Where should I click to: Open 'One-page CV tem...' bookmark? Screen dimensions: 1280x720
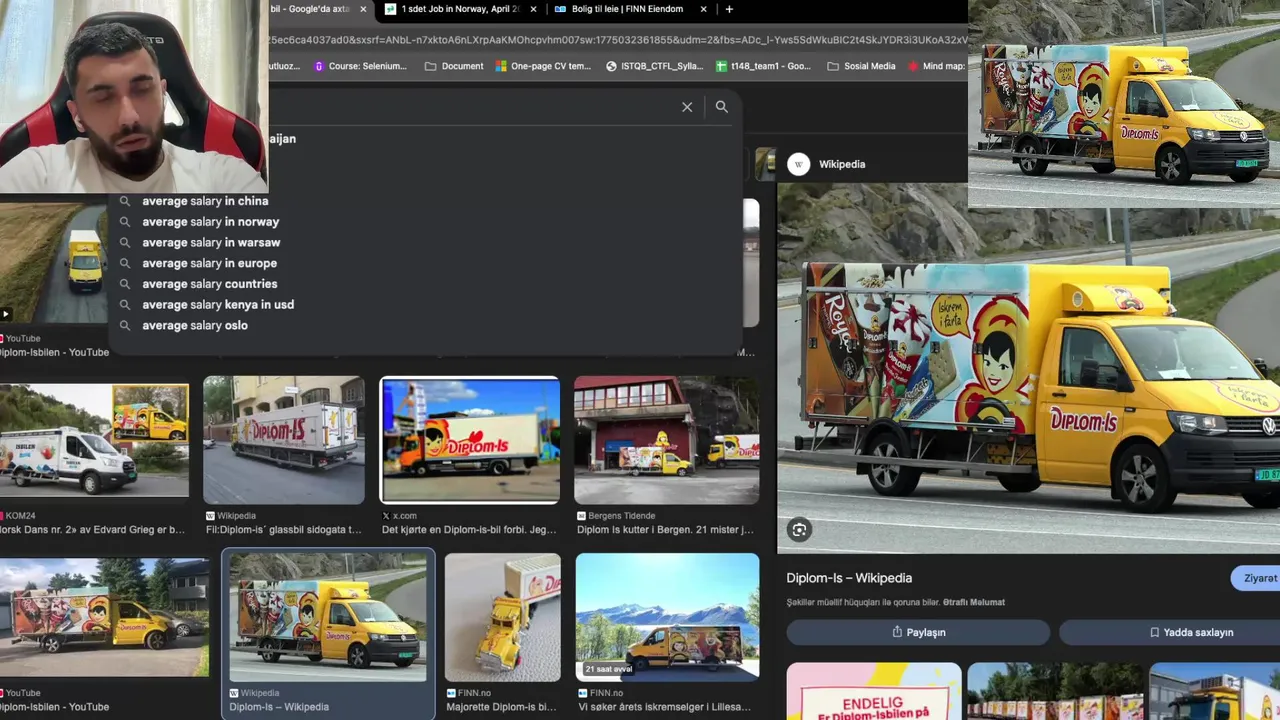click(x=543, y=66)
